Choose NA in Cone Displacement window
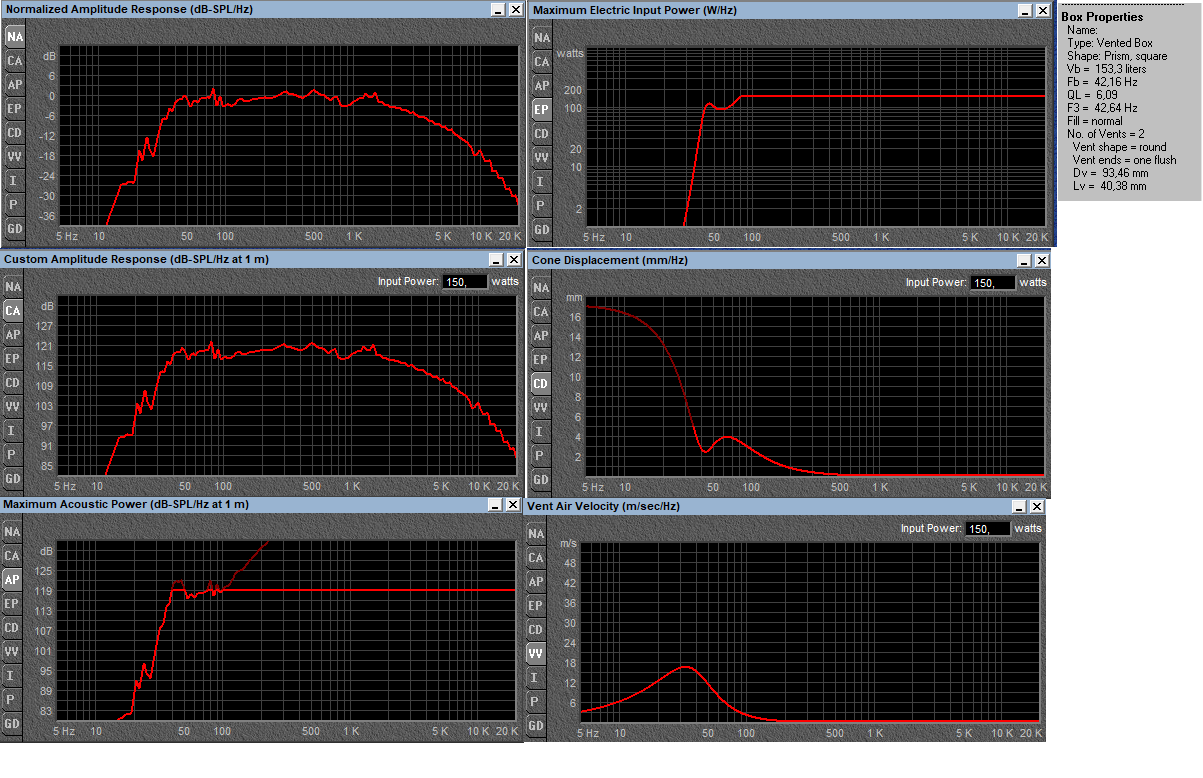 click(541, 288)
